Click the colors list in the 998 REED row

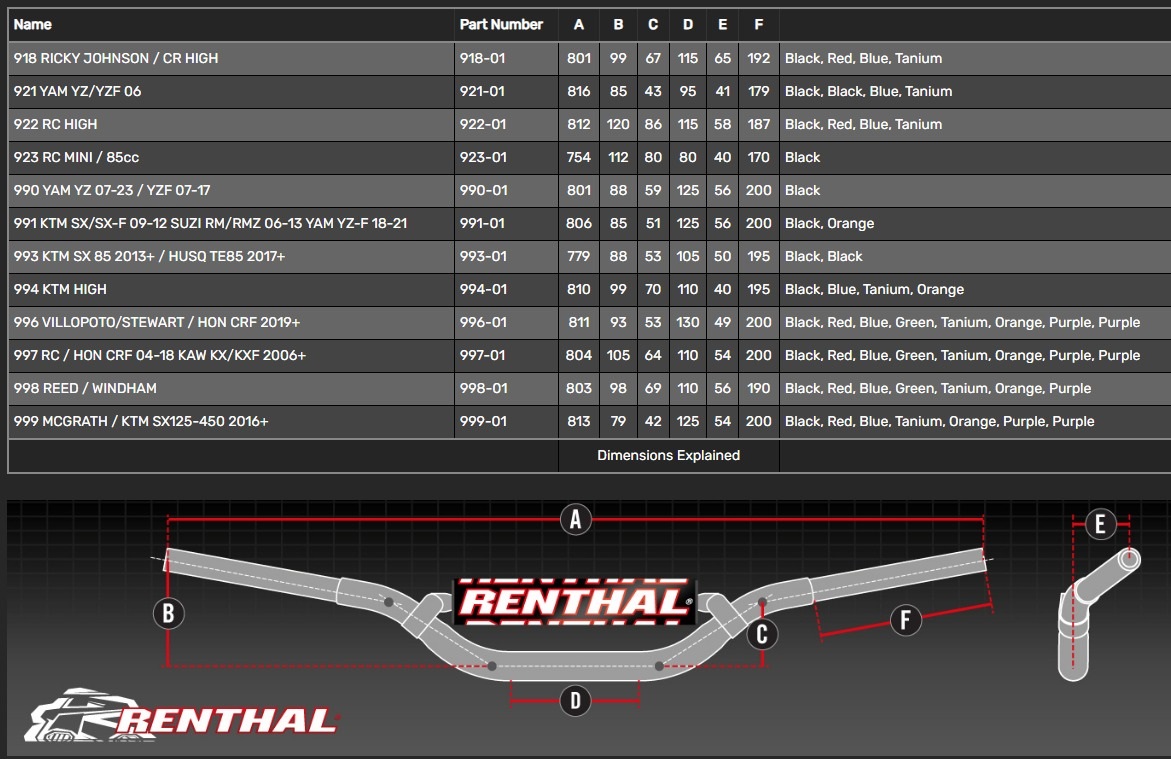click(x=937, y=388)
